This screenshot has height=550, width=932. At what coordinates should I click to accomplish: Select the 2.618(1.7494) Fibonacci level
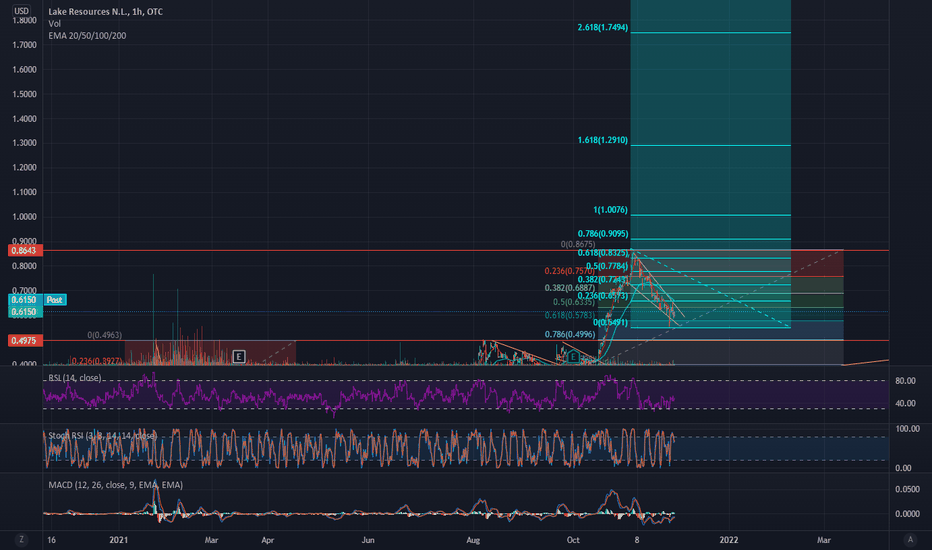pyautogui.click(x=602, y=27)
